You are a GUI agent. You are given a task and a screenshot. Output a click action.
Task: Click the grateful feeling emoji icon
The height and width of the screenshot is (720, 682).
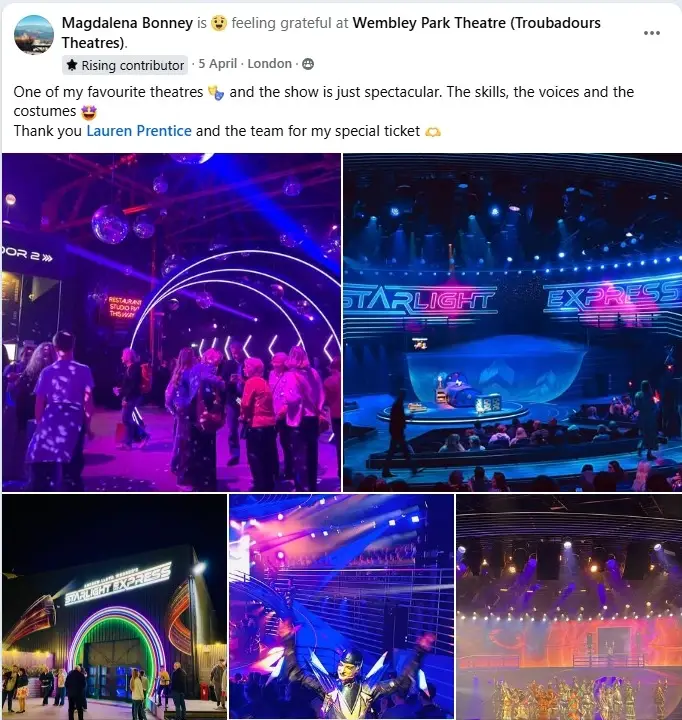click(219, 23)
